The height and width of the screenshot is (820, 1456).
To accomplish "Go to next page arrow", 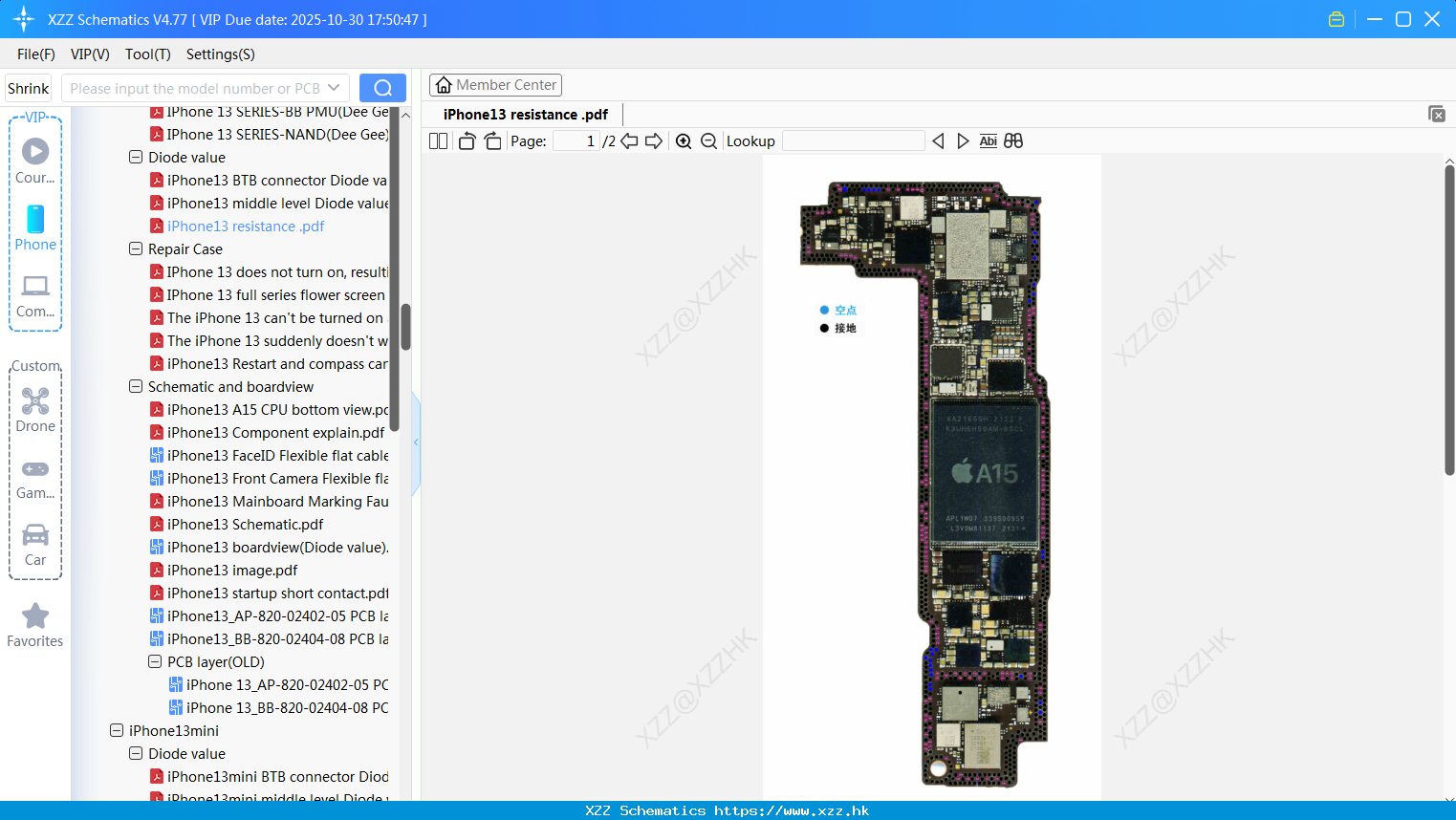I will pyautogui.click(x=654, y=140).
